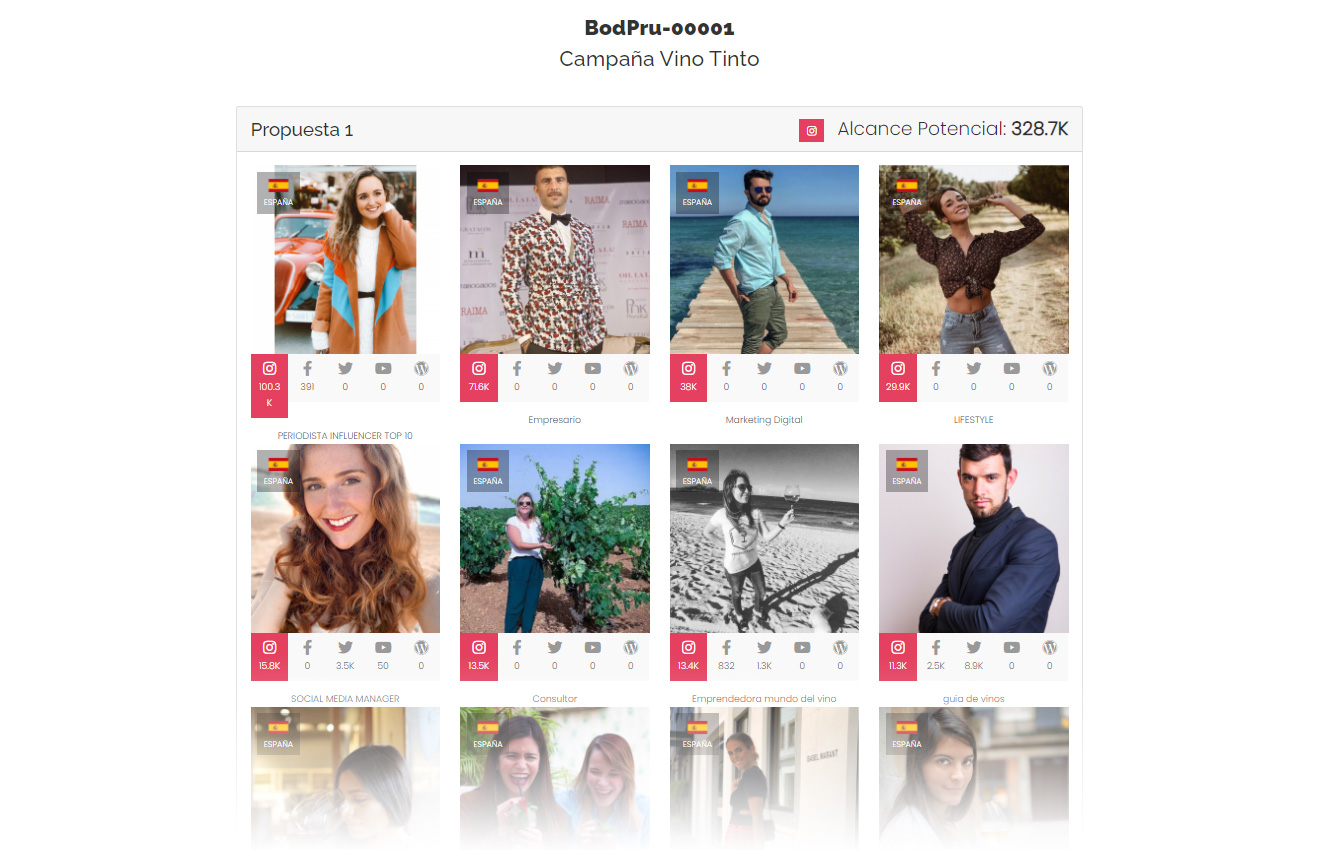Open the man in floral jacket photo
The image size is (1336, 850).
click(555, 259)
